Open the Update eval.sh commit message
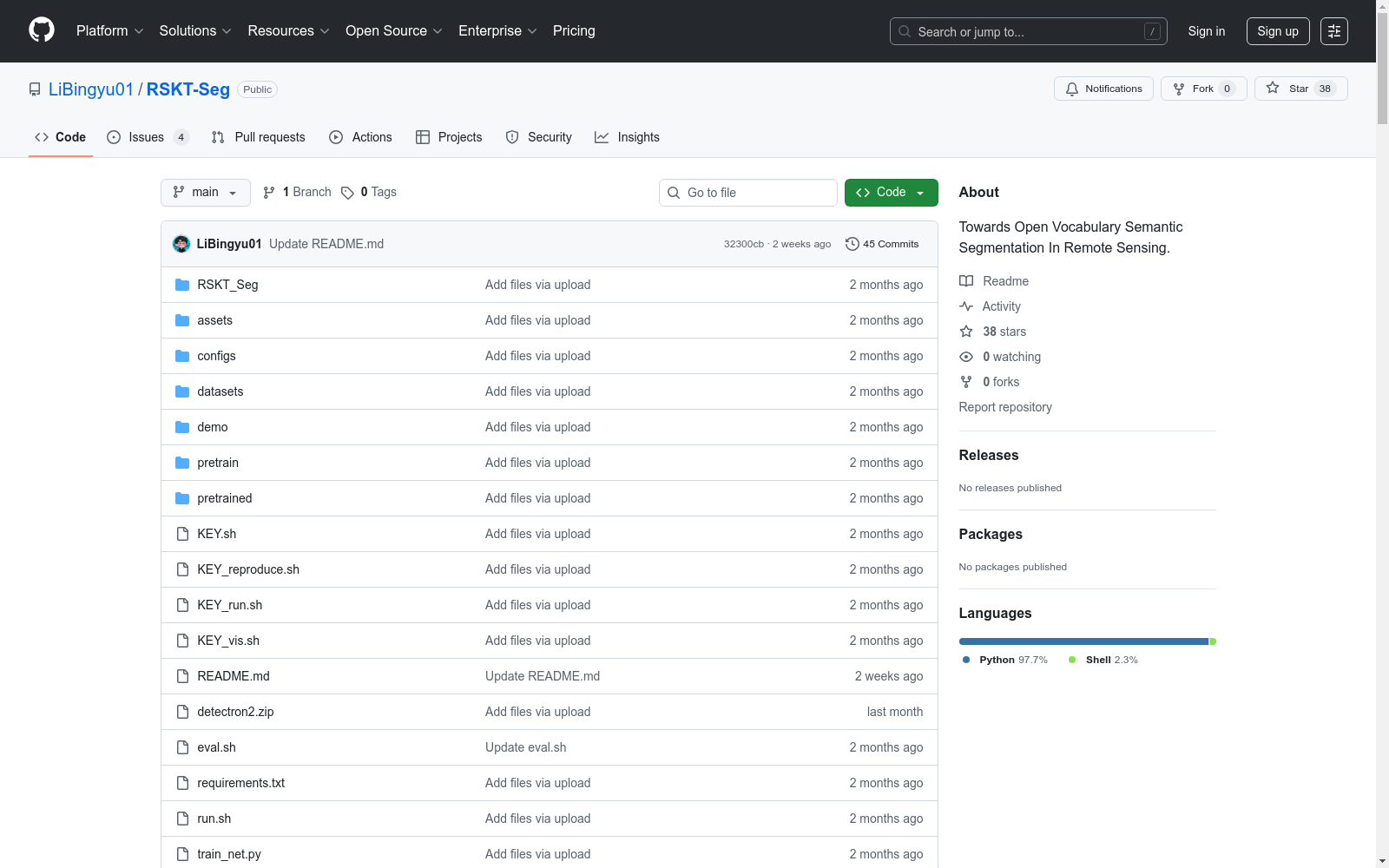The image size is (1389, 868). pos(525,747)
